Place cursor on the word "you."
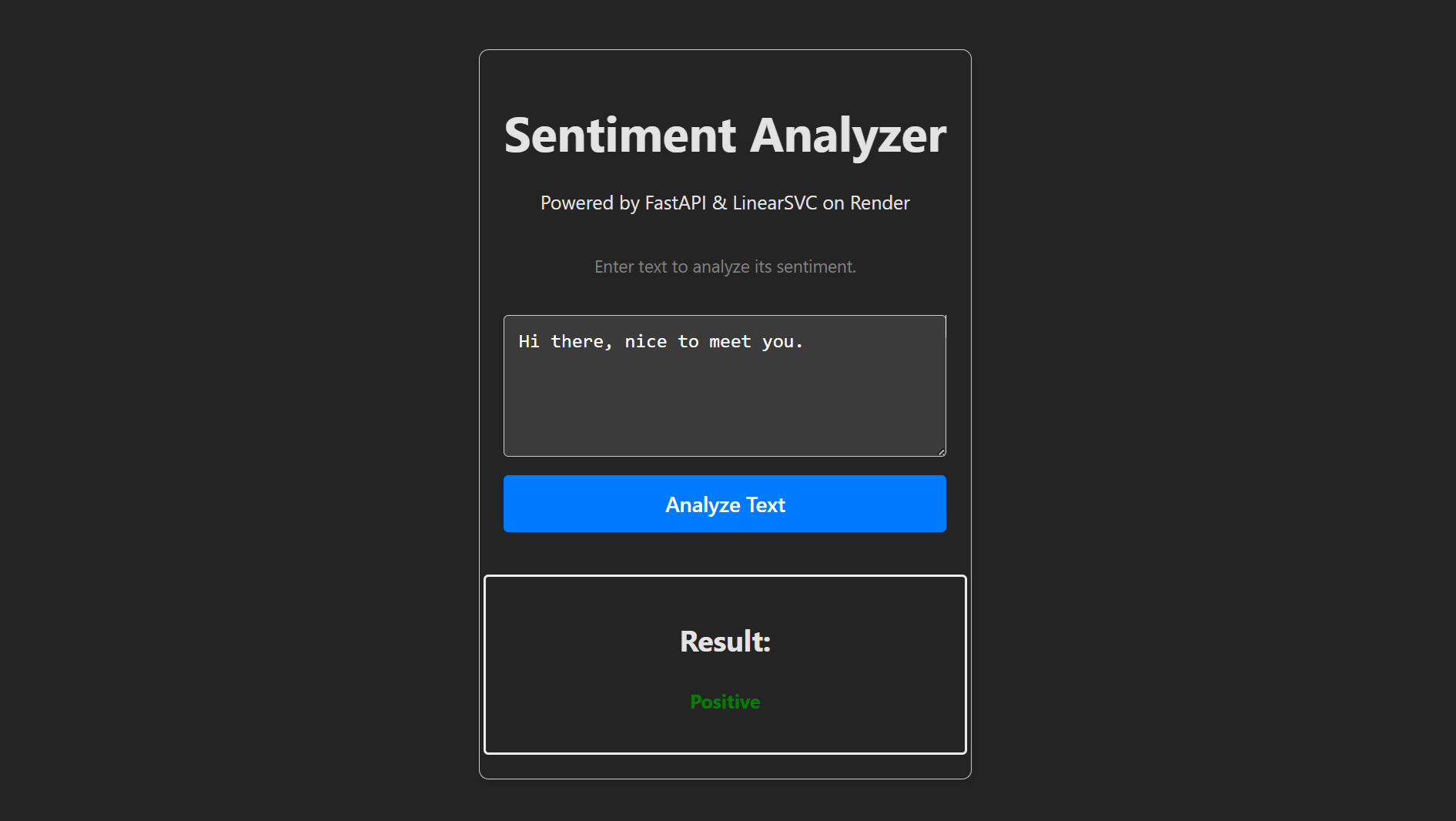The image size is (1456, 821). [782, 341]
